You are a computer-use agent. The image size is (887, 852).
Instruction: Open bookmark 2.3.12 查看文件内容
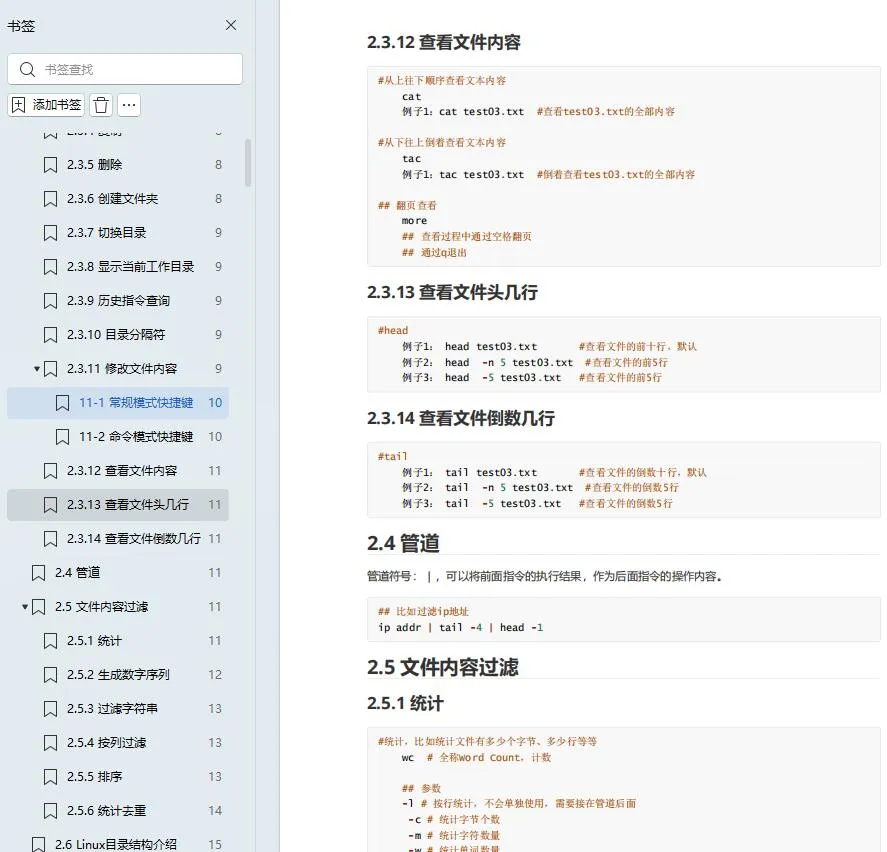click(x=118, y=471)
